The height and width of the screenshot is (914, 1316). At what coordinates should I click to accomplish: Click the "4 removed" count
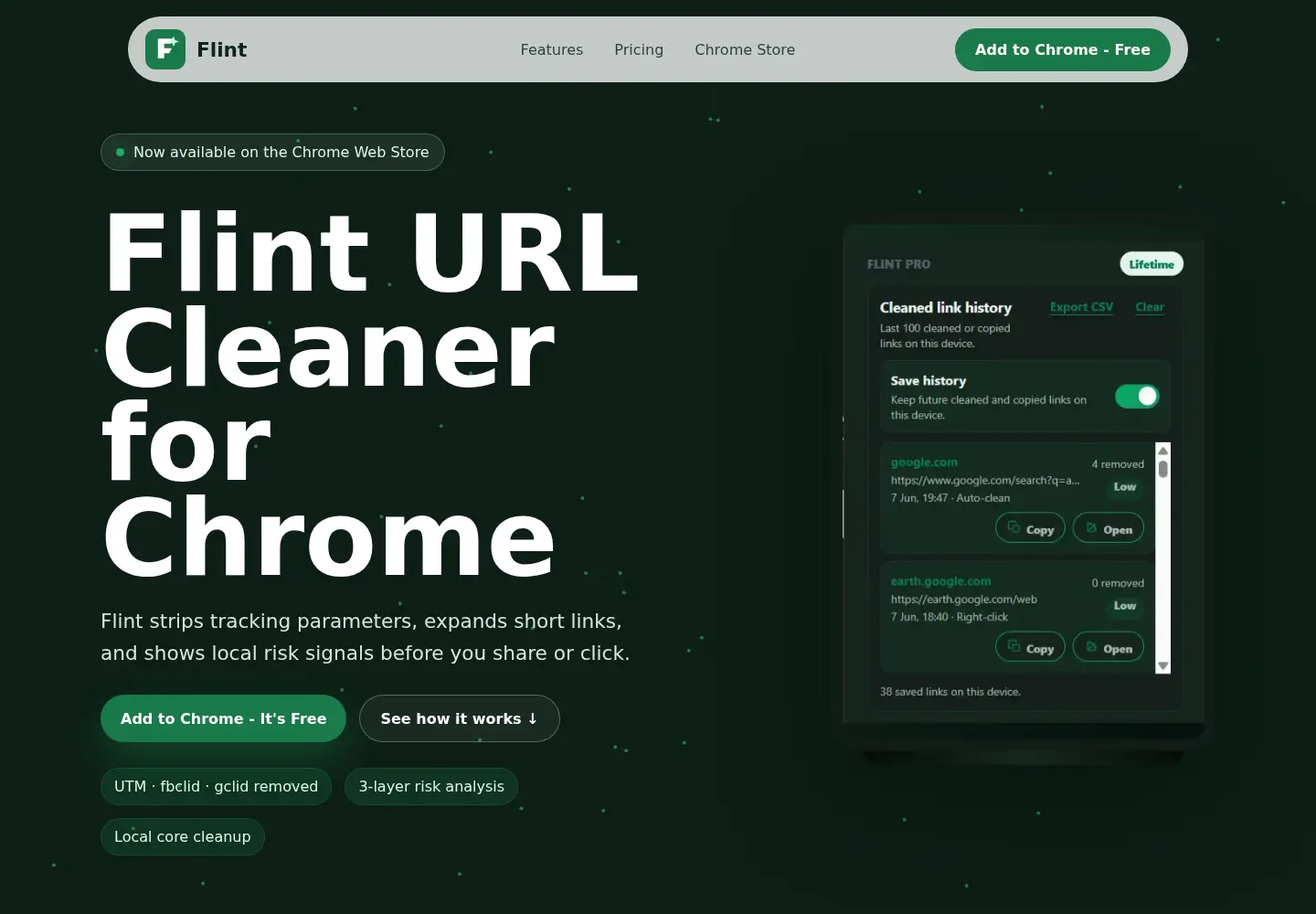1118,464
